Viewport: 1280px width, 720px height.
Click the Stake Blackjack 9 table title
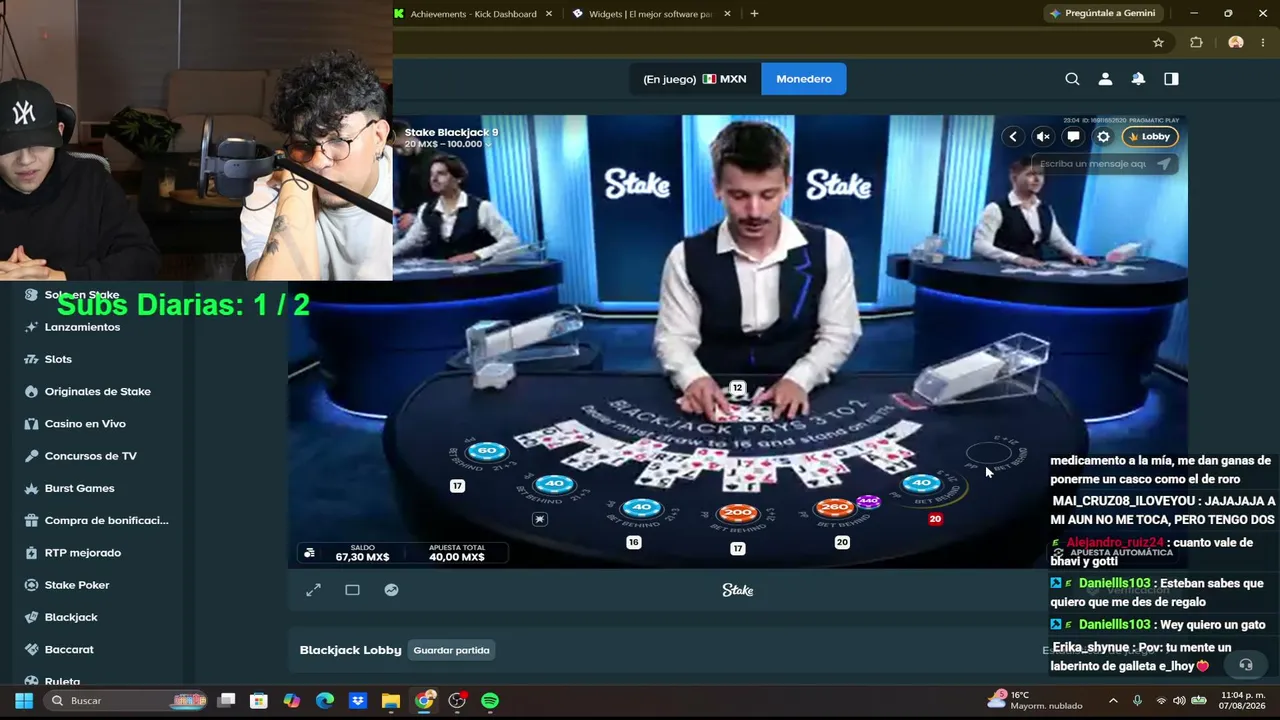pyautogui.click(x=451, y=132)
